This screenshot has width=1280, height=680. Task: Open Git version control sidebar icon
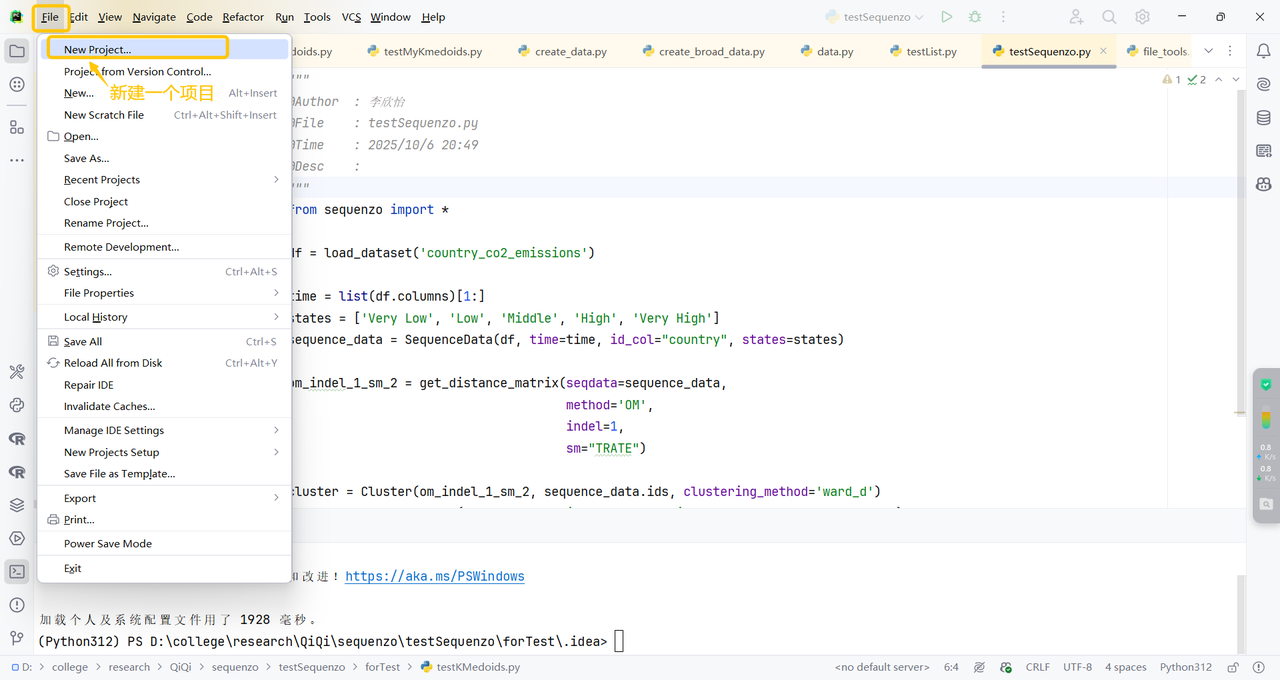point(17,637)
